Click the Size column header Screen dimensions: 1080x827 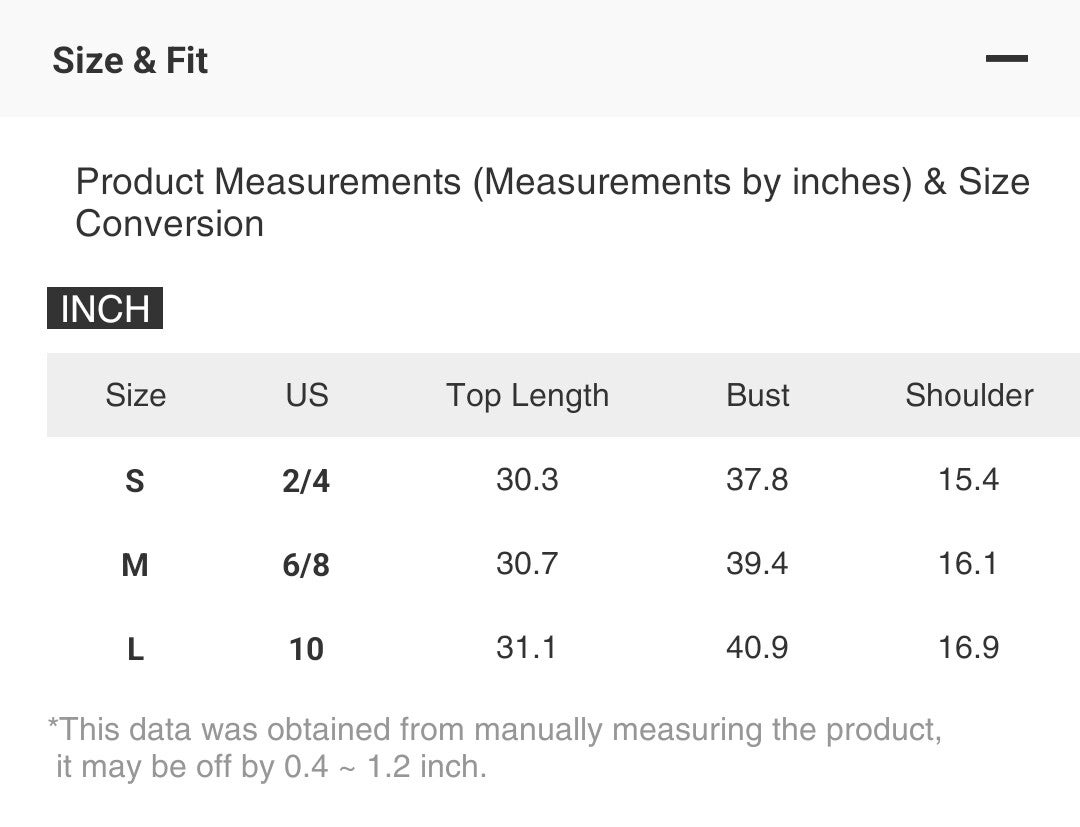point(136,395)
